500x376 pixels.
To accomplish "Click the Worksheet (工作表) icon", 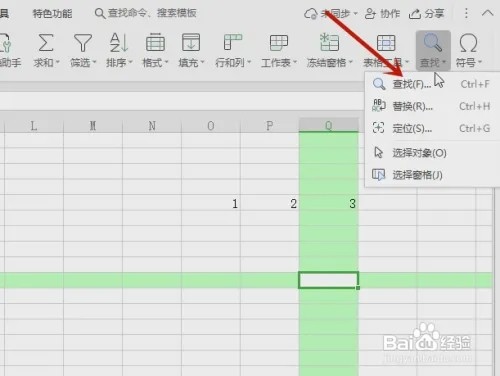I will point(279,43).
